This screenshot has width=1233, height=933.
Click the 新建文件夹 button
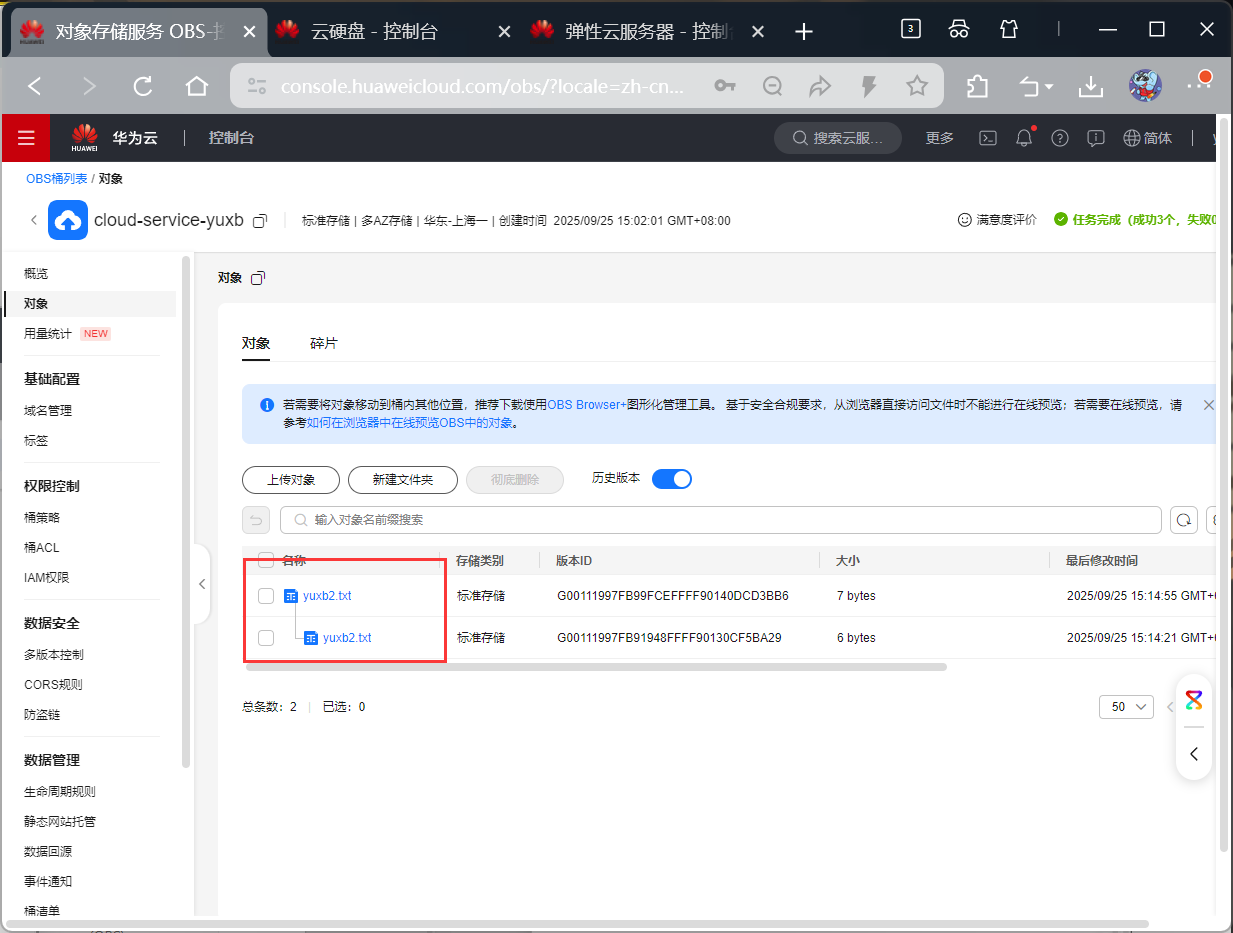click(x=403, y=480)
